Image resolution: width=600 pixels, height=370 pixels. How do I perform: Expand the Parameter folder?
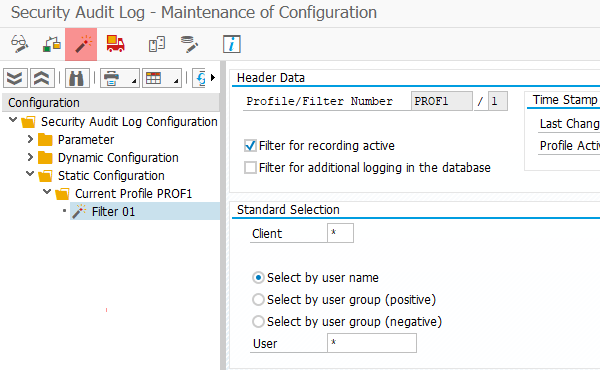(30, 139)
